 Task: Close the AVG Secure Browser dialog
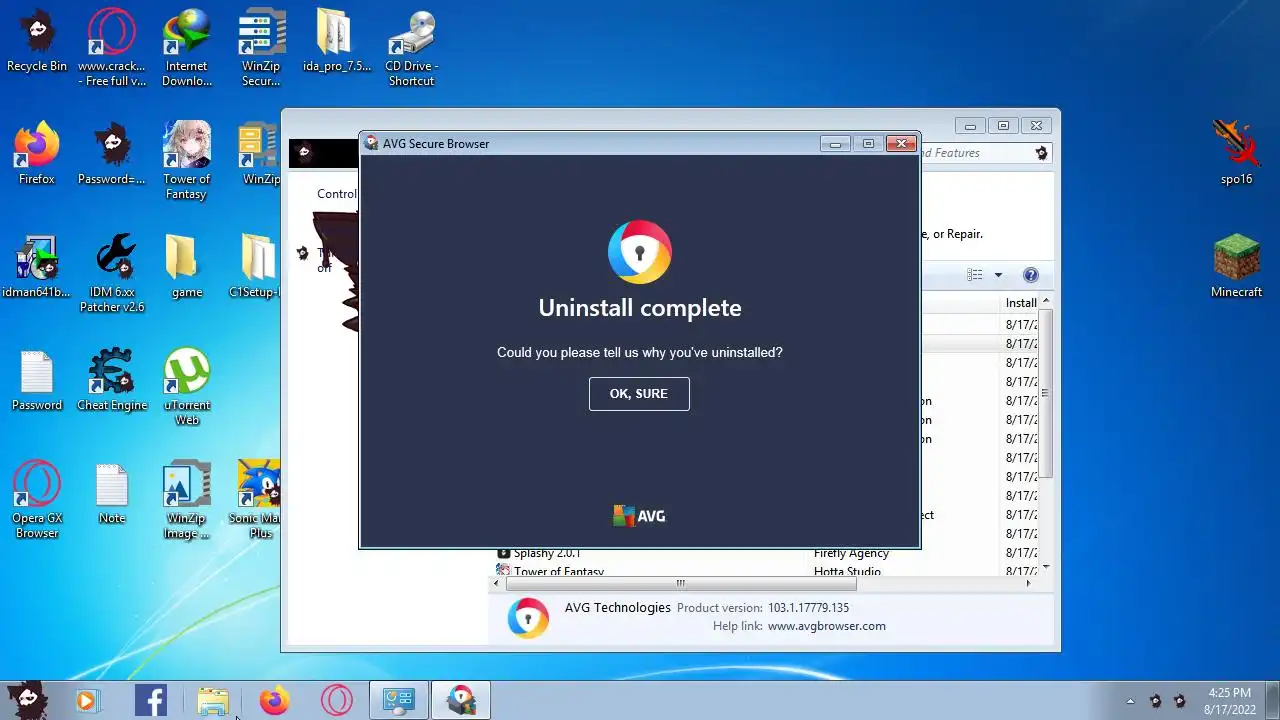tap(901, 144)
